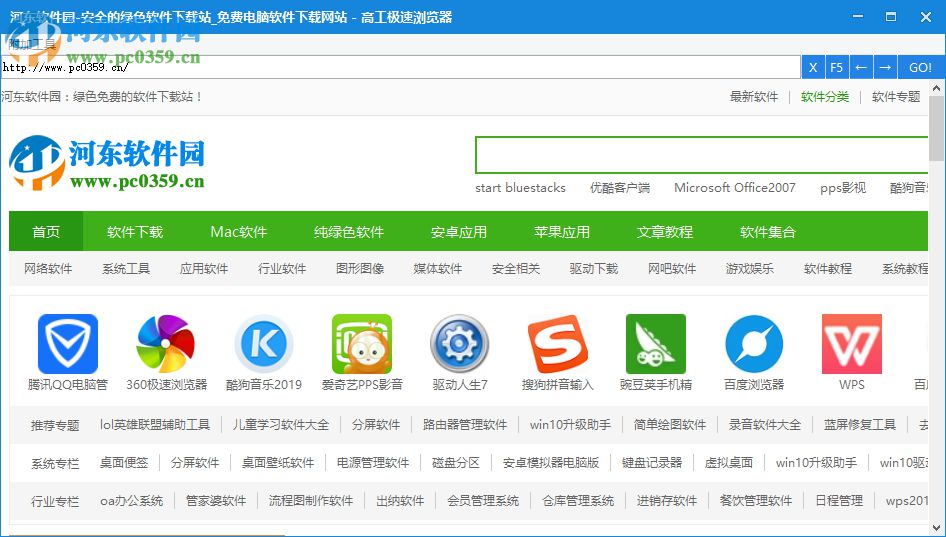Click 最新软件 link

pyautogui.click(x=754, y=97)
